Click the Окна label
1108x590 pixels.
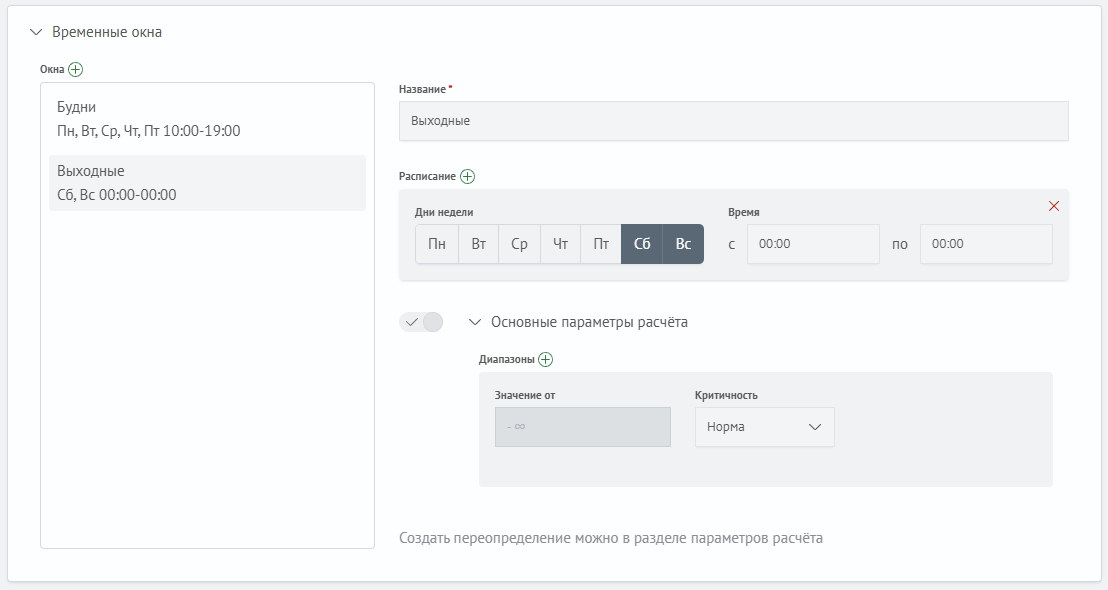point(52,69)
